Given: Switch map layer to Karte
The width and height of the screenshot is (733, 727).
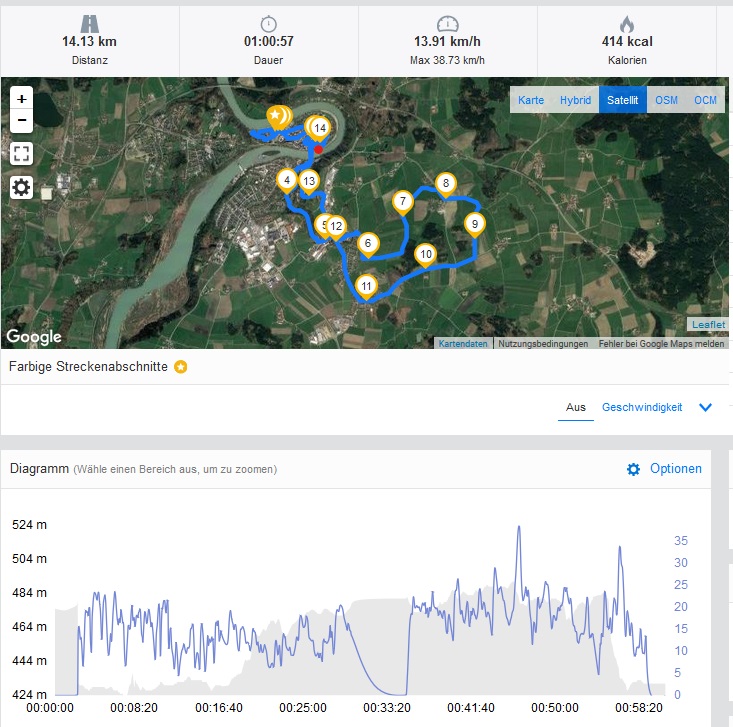Looking at the screenshot, I should (x=531, y=100).
